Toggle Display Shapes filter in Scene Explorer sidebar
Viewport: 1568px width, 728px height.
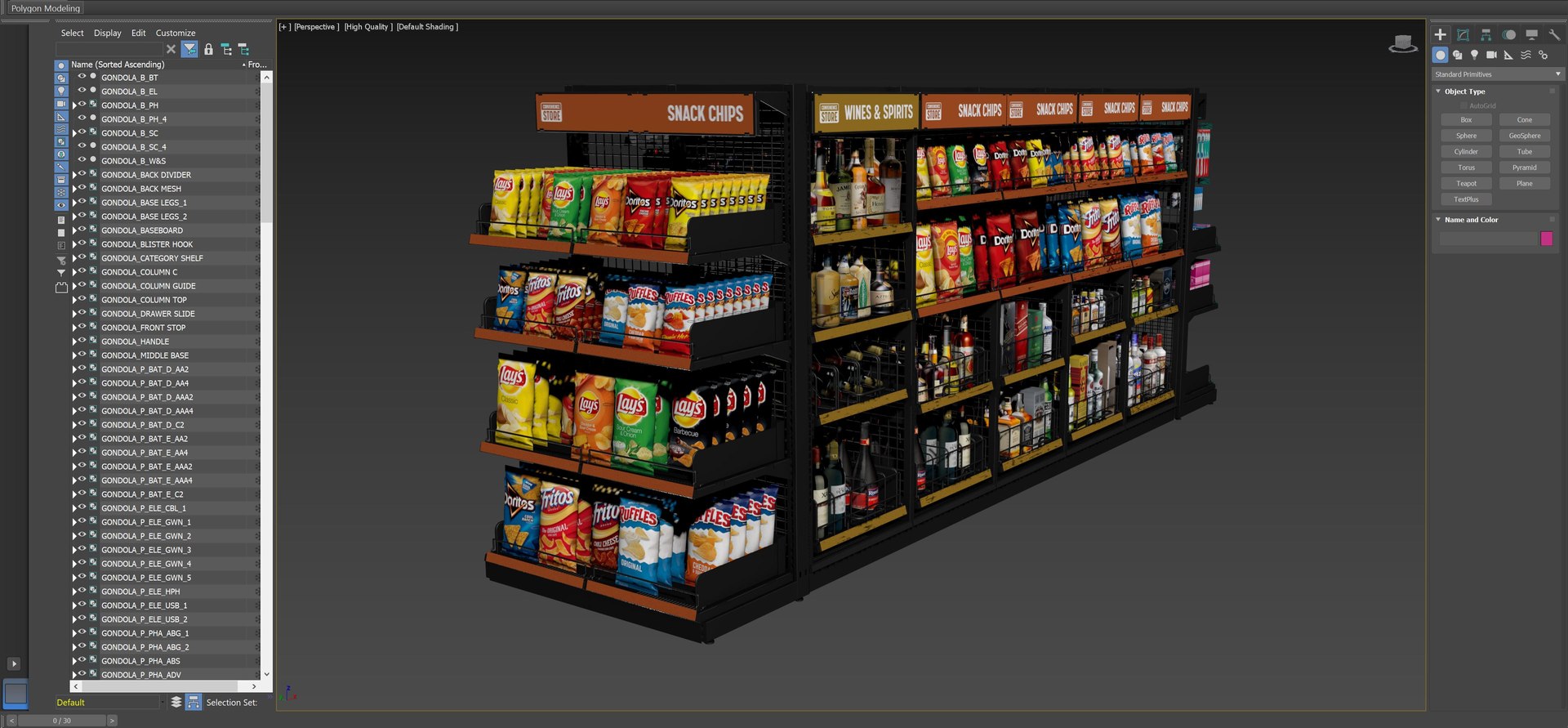coord(61,78)
